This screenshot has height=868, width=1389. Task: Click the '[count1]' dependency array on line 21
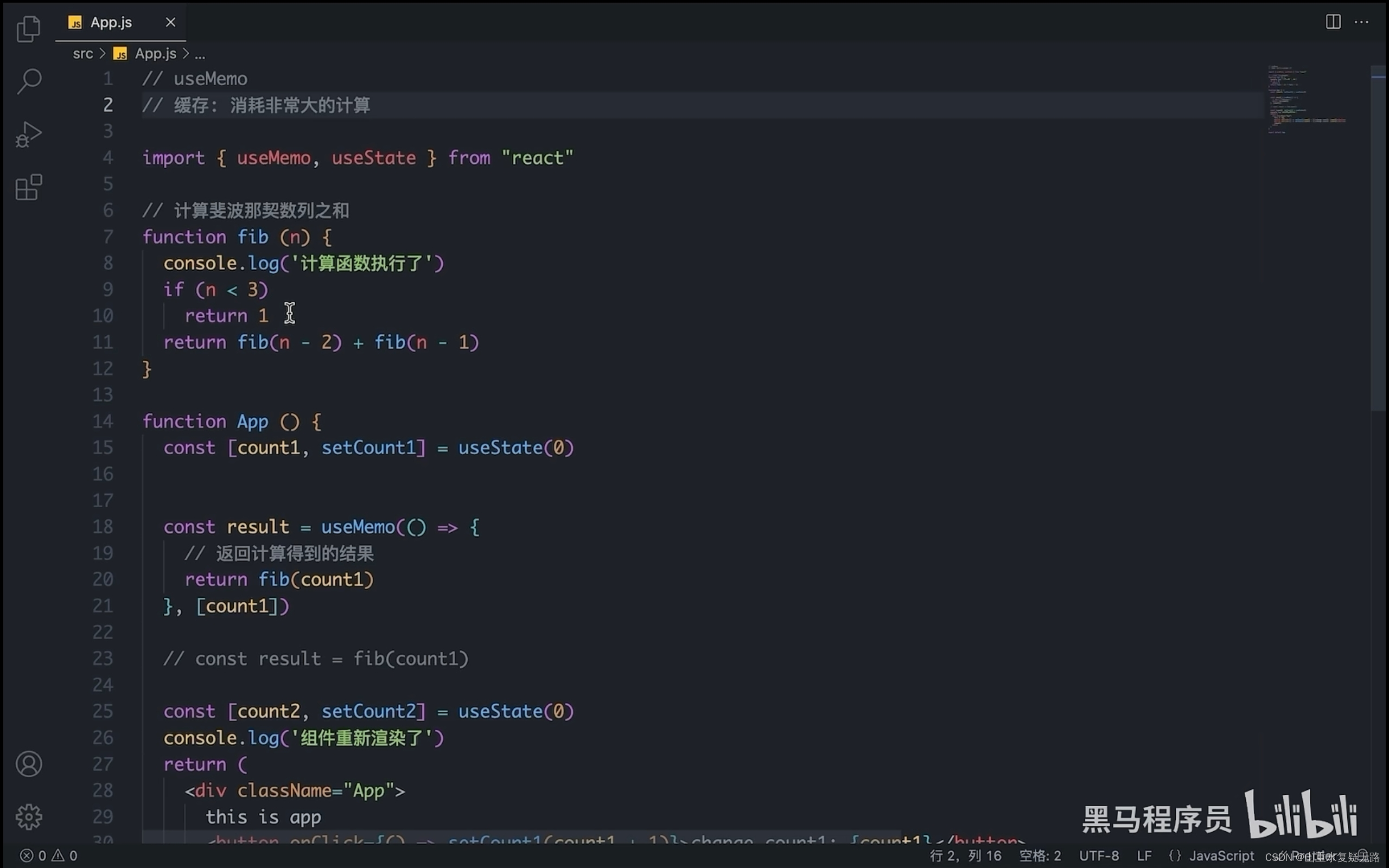237,605
